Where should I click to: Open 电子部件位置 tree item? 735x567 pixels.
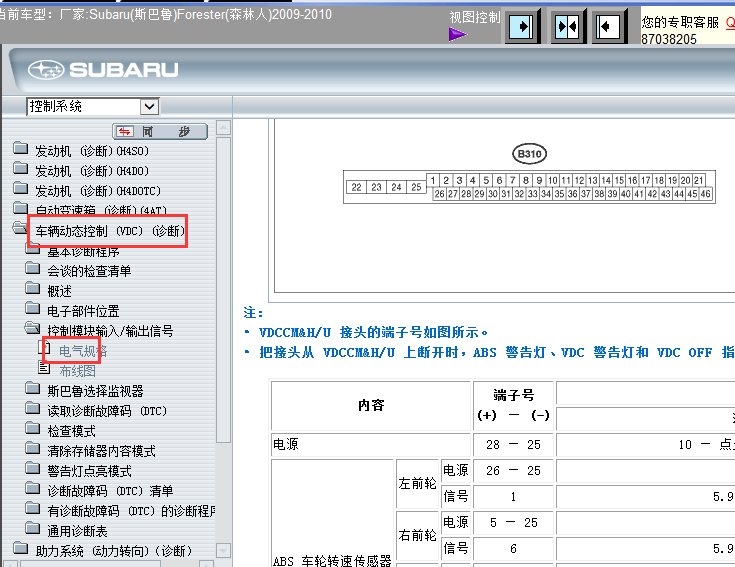coord(83,311)
